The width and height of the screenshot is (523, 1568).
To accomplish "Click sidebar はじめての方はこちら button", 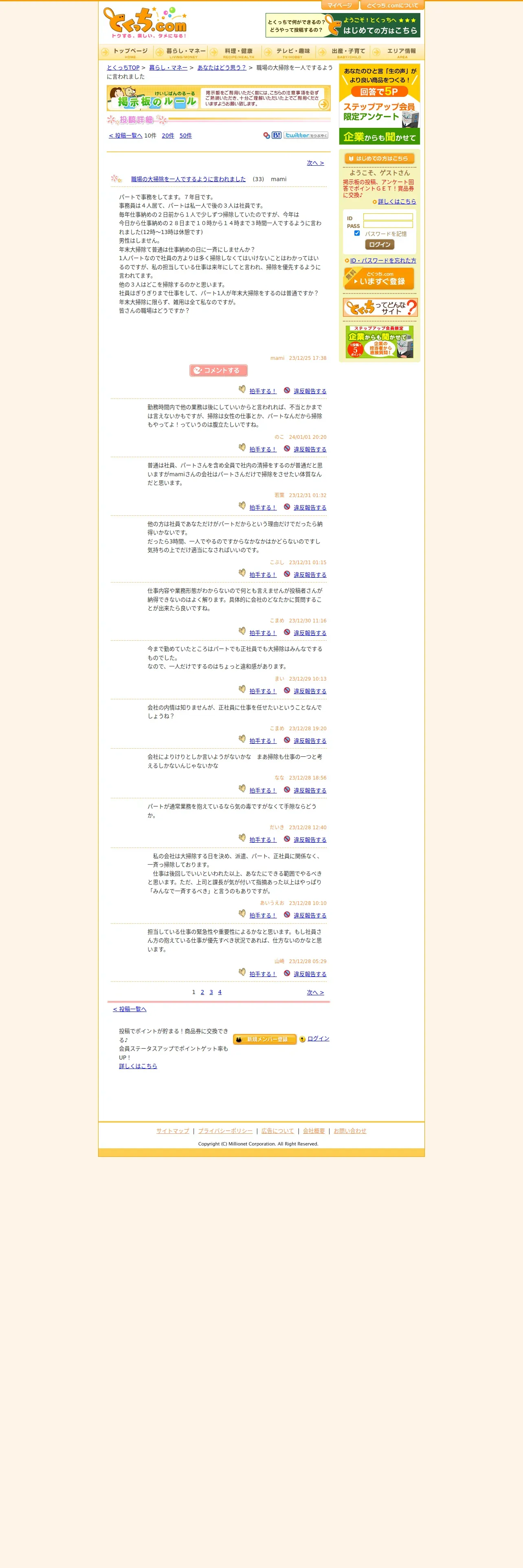I will pyautogui.click(x=379, y=158).
